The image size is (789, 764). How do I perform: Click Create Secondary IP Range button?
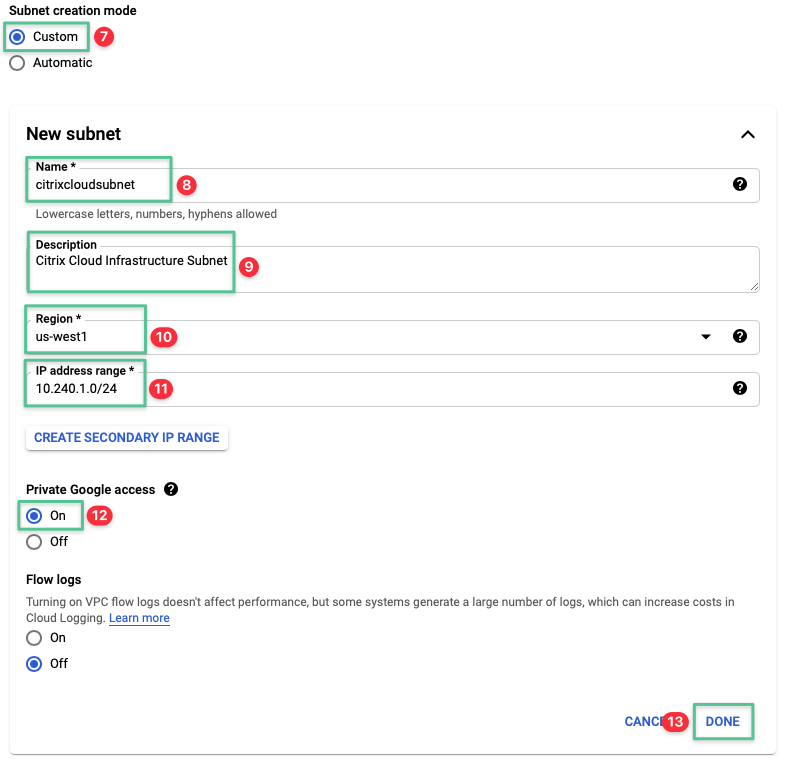pos(127,438)
